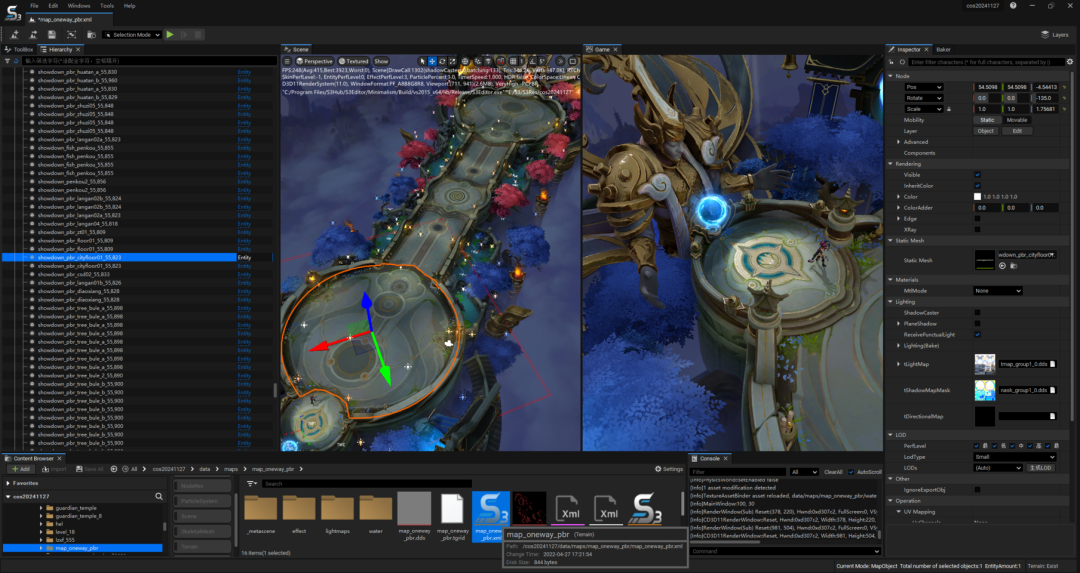Select the rotate tool in Scene toolbar
The height and width of the screenshot is (573, 1080).
pyautogui.click(x=442, y=61)
